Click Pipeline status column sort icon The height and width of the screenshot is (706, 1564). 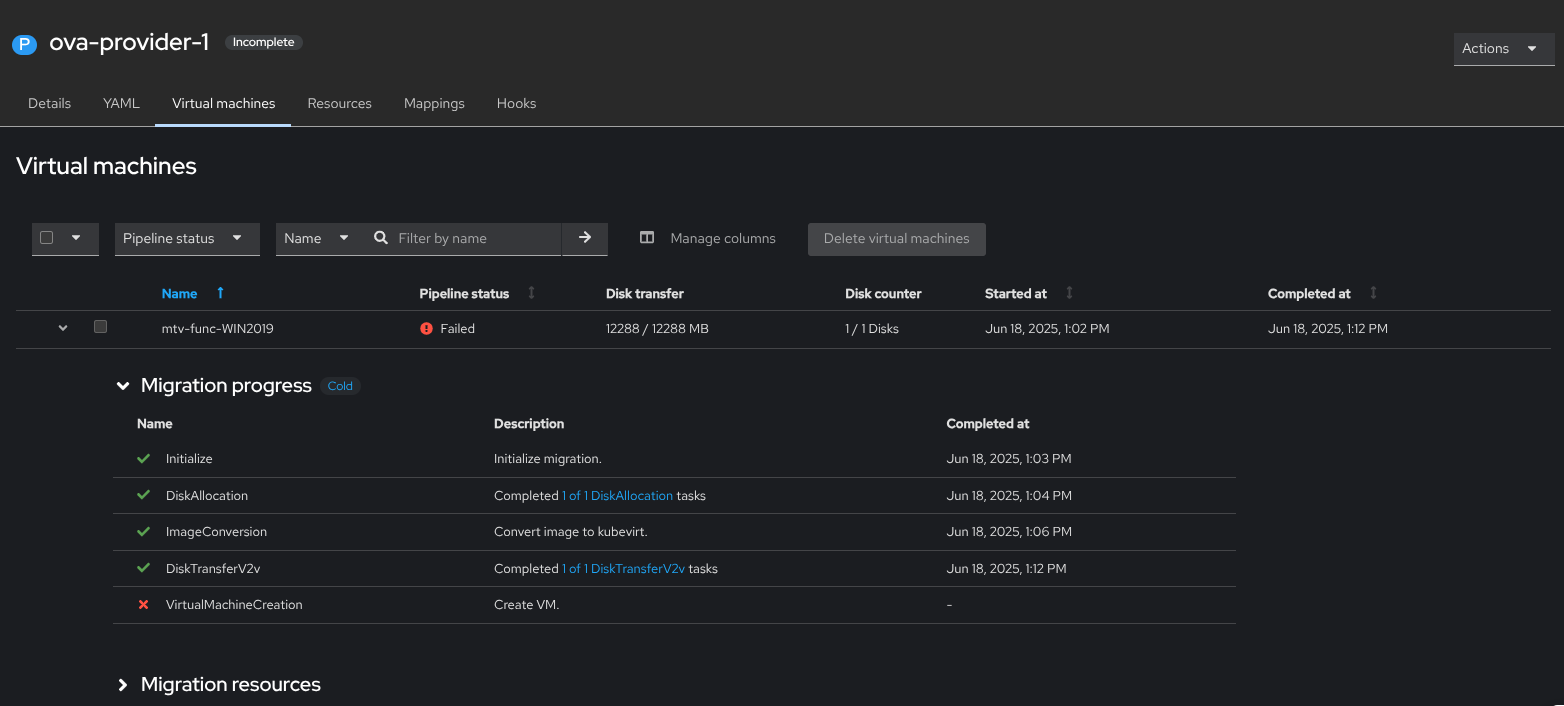click(531, 293)
